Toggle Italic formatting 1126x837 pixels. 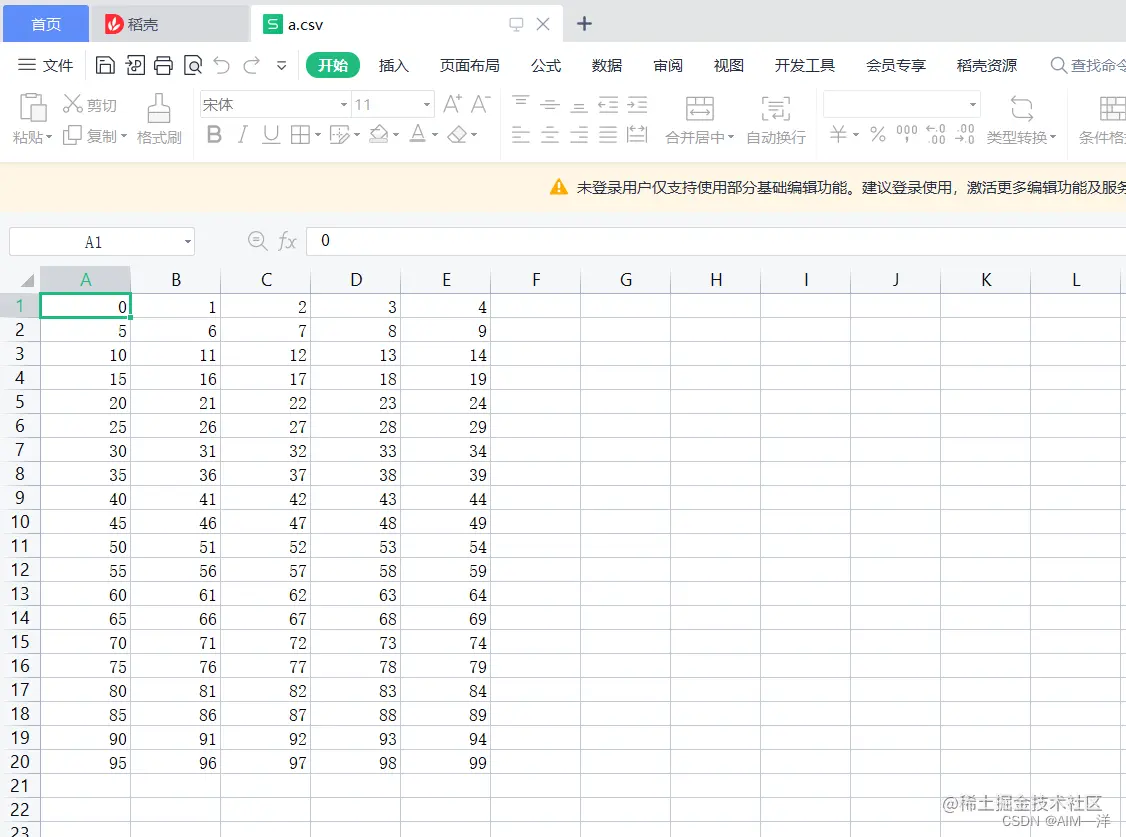tap(243, 134)
